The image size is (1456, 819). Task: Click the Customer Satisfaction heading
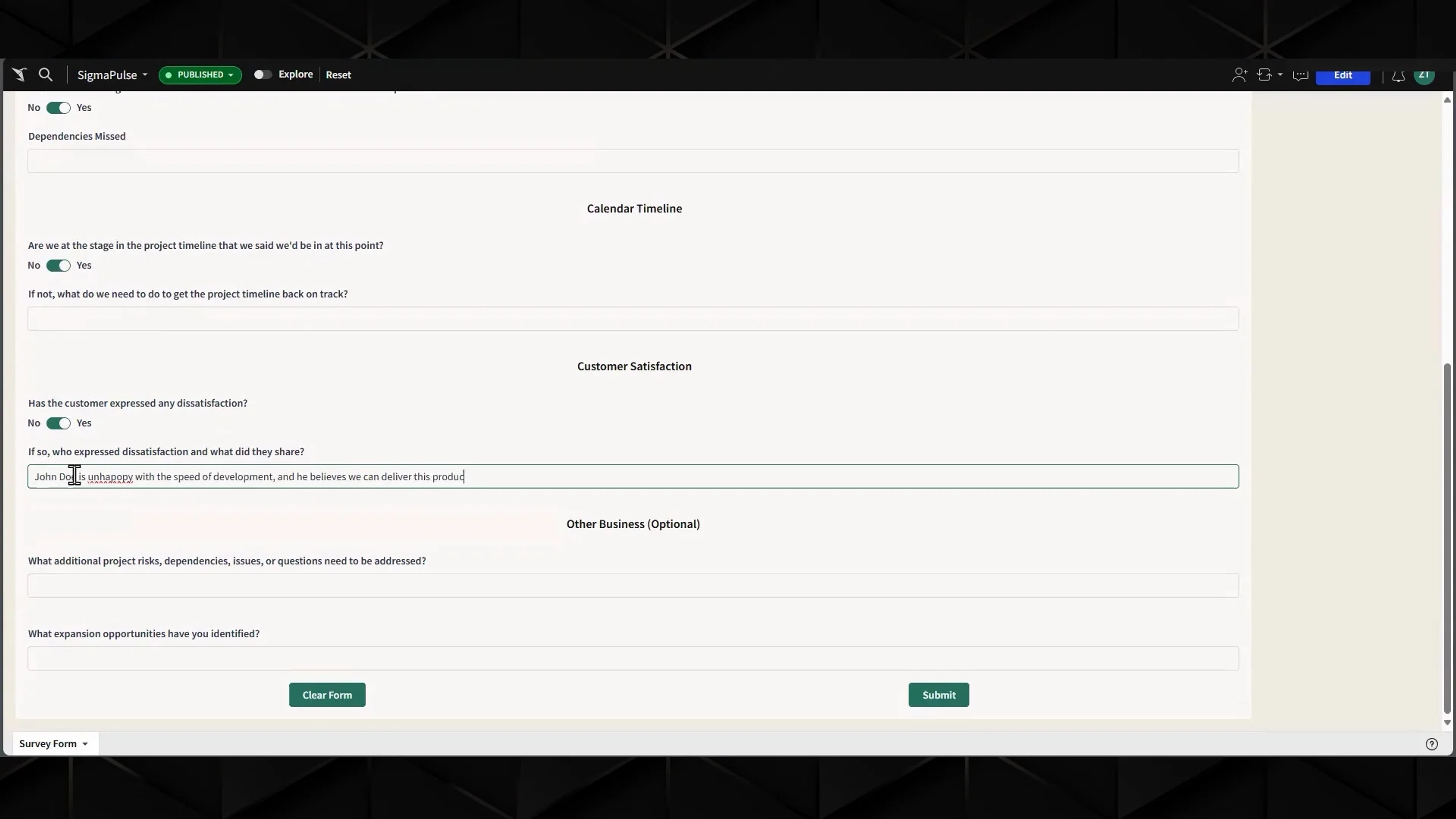click(634, 366)
